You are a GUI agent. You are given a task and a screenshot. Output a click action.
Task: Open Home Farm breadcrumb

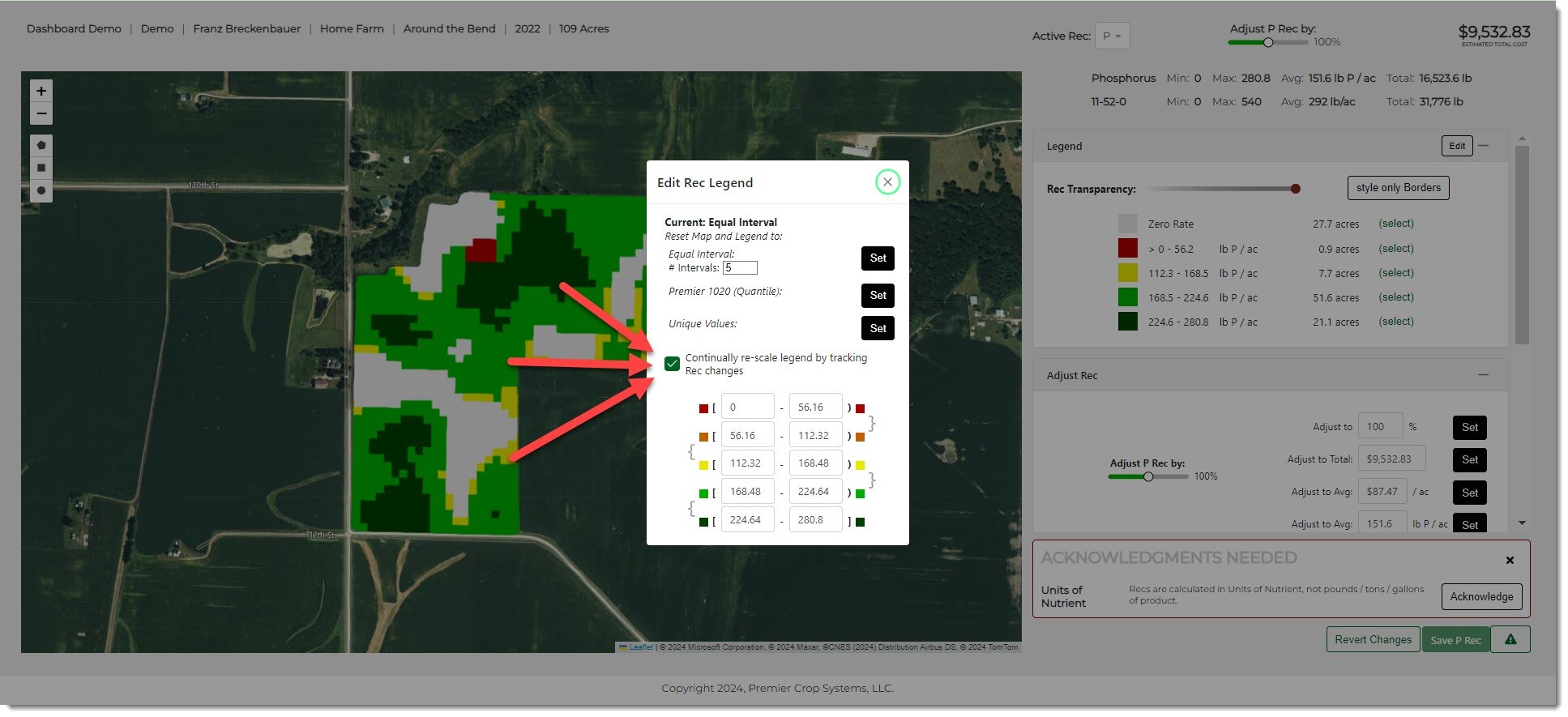click(x=352, y=28)
